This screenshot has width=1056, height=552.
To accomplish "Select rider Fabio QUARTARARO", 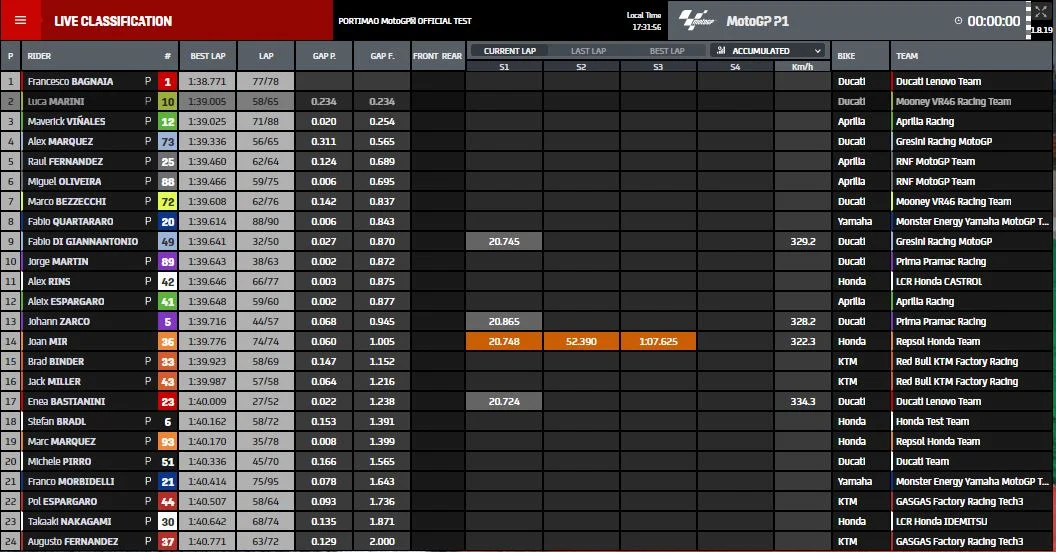I will (x=70, y=221).
